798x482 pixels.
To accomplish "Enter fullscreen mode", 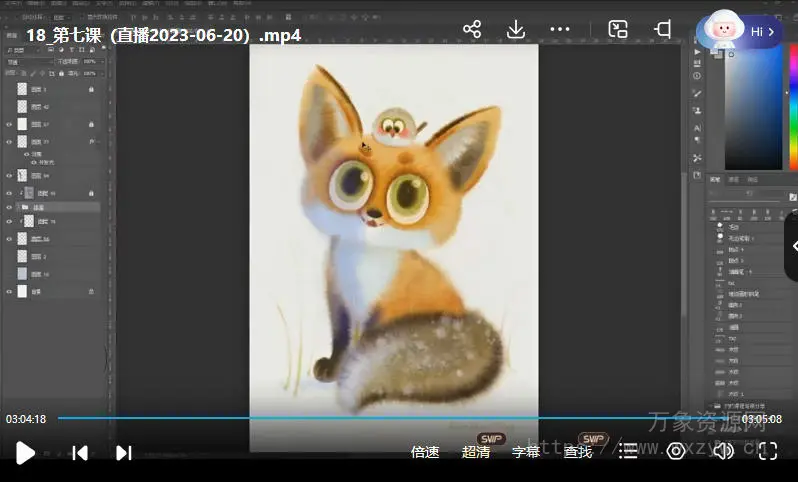I will coord(767,452).
